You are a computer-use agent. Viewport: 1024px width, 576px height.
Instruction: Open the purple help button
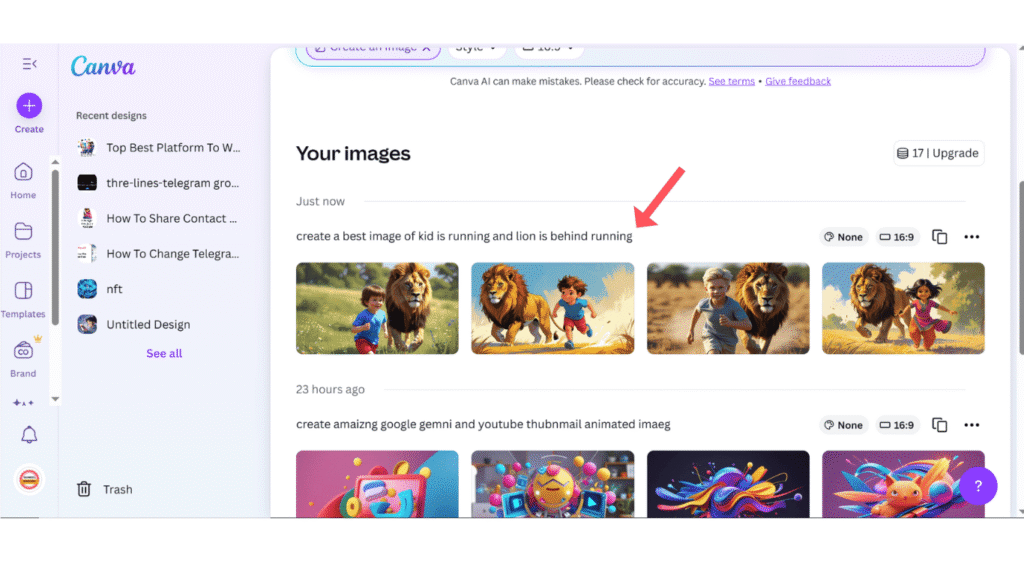point(978,486)
